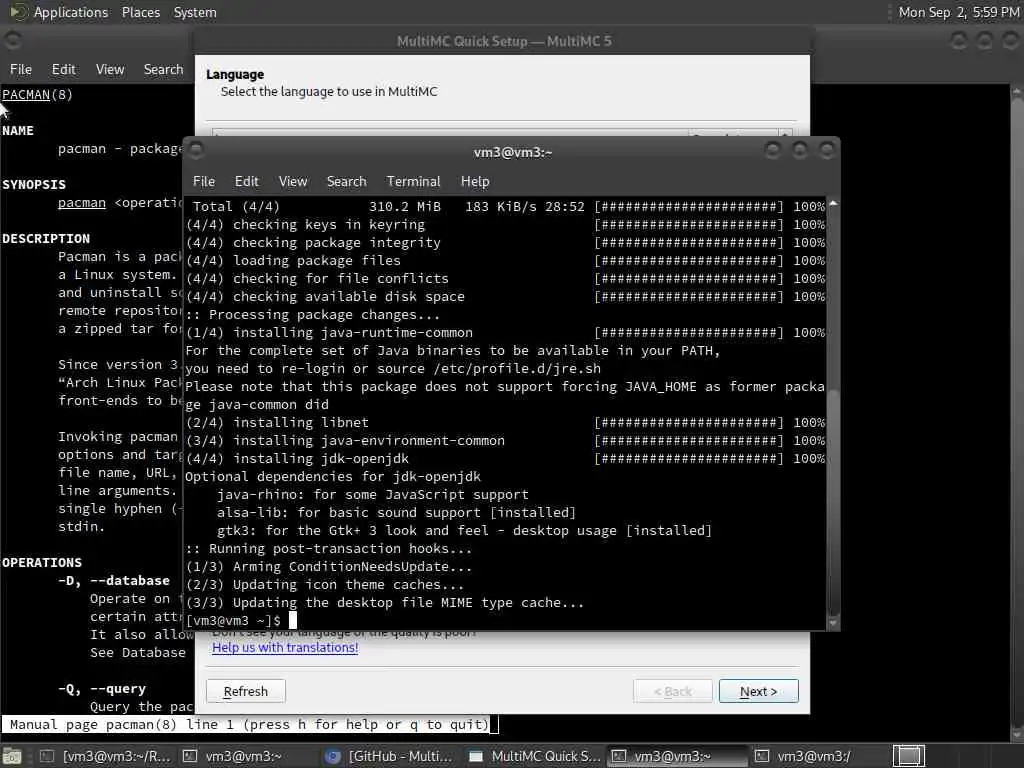Image resolution: width=1024 pixels, height=768 pixels.
Task: Click 'java-rhino: for some JavaScript support' line
Action: 373,494
